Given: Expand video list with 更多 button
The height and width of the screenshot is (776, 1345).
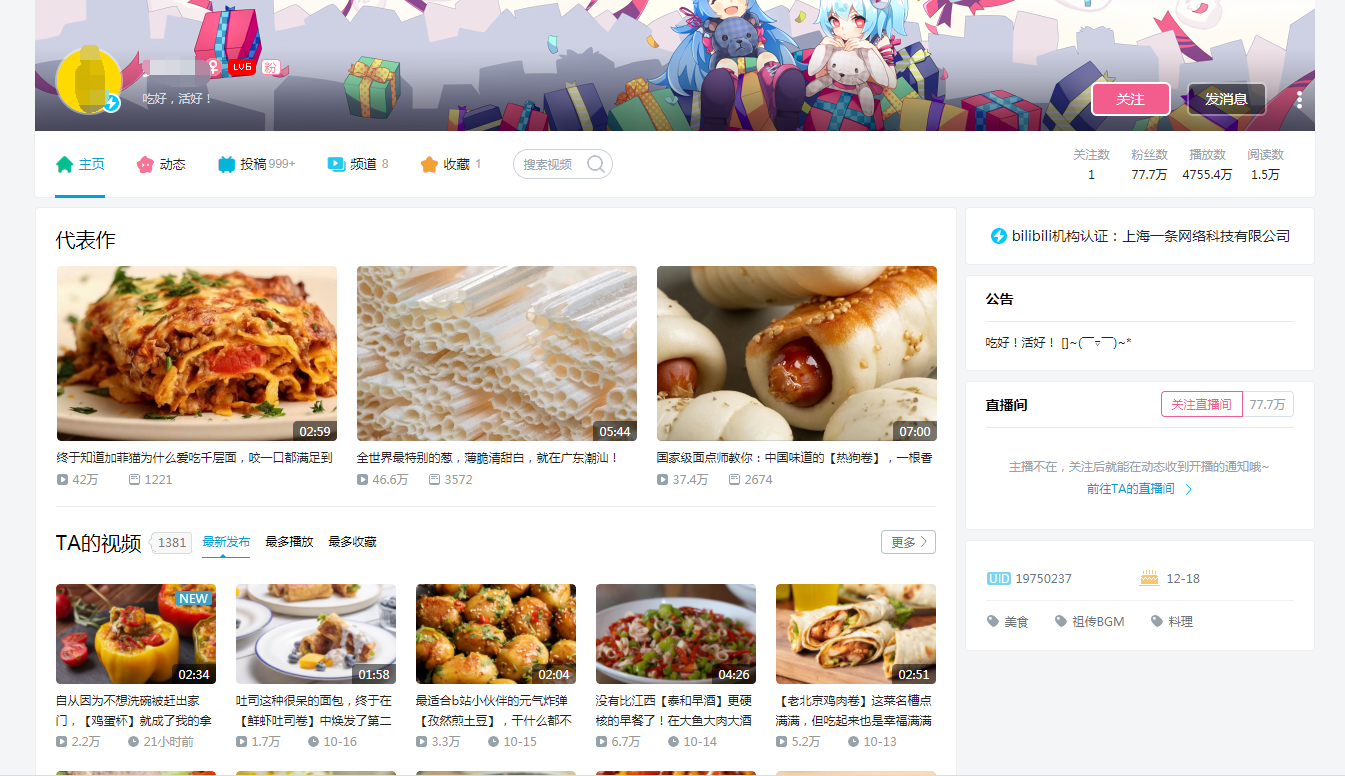Looking at the screenshot, I should pyautogui.click(x=907, y=542).
